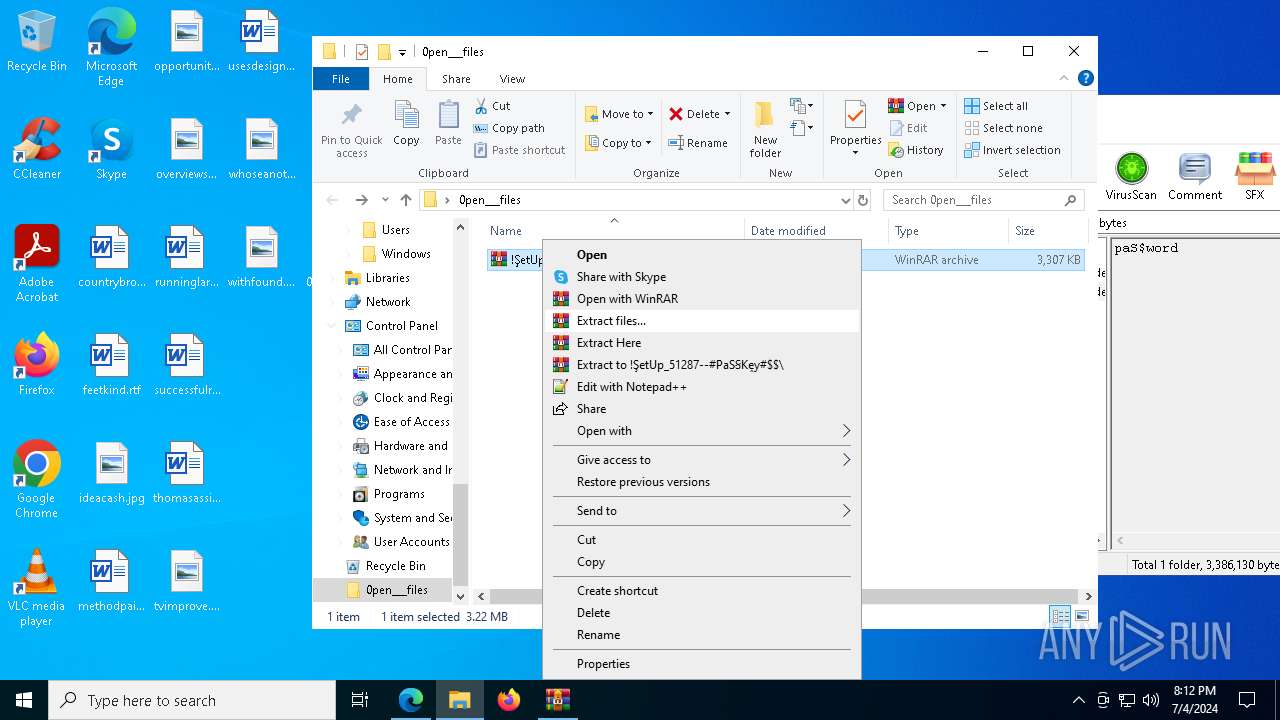Click the New folder icon
The width and height of the screenshot is (1280, 720).
pos(765,128)
